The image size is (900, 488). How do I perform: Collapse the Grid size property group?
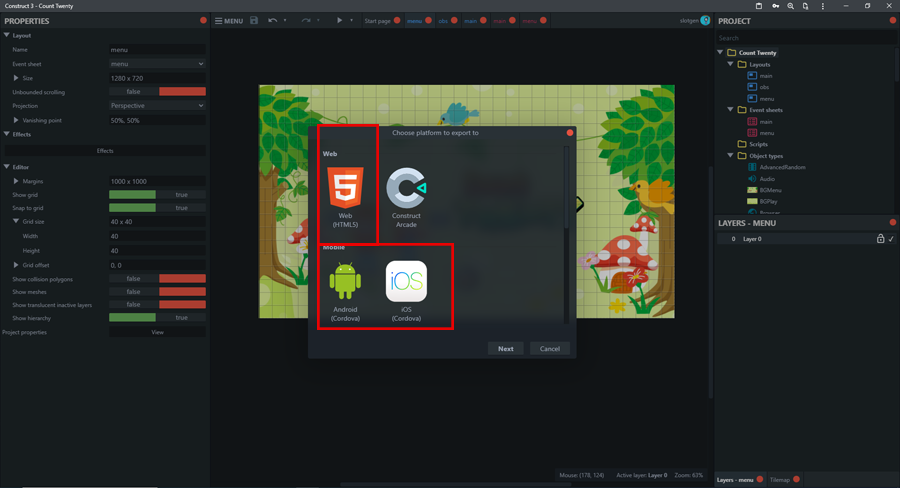point(16,221)
